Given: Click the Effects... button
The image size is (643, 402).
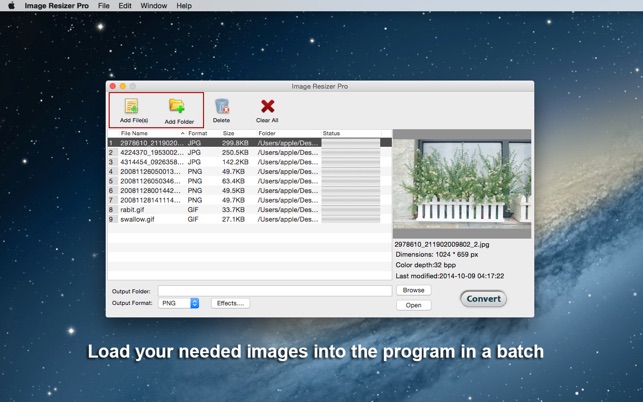Looking at the screenshot, I should (230, 303).
